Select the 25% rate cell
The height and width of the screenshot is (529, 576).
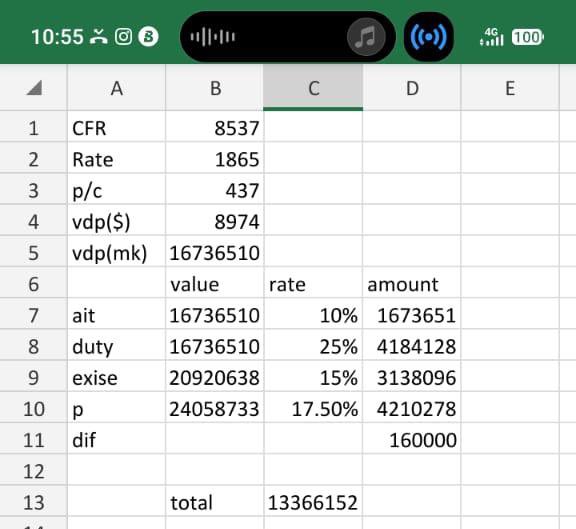pyautogui.click(x=313, y=346)
